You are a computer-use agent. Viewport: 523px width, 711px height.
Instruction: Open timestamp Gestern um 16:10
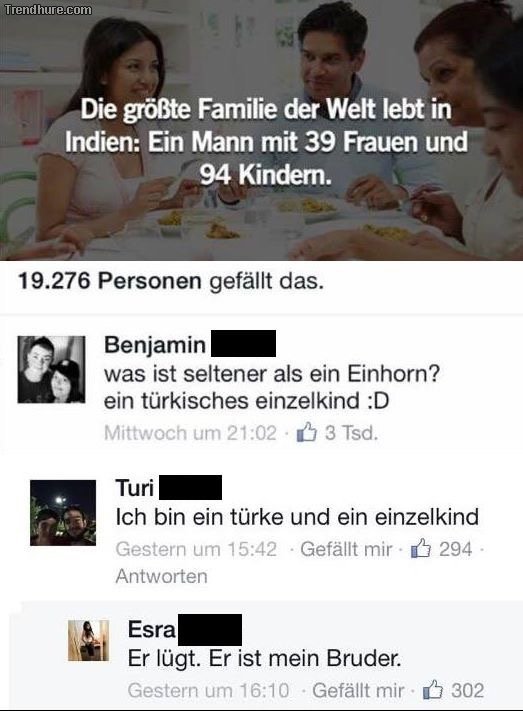(208, 691)
